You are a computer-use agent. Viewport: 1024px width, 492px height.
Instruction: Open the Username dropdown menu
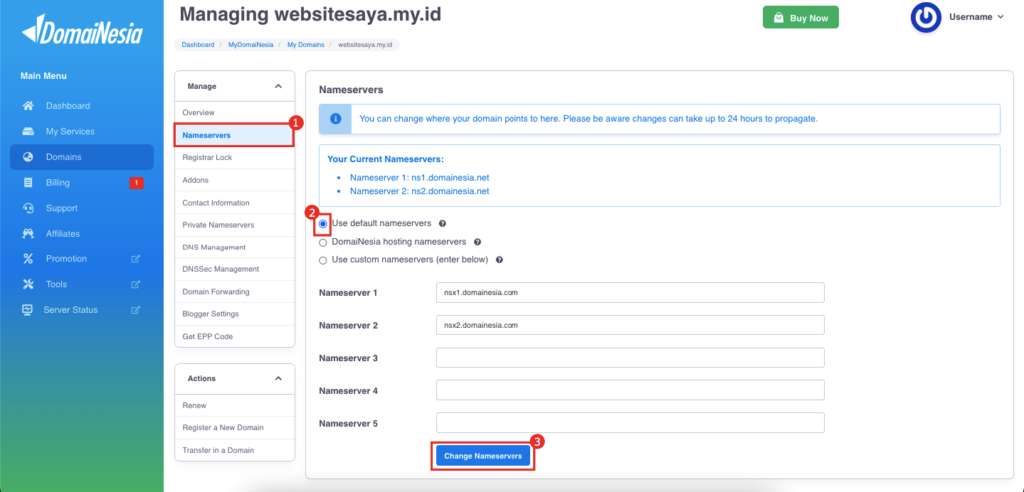976,17
